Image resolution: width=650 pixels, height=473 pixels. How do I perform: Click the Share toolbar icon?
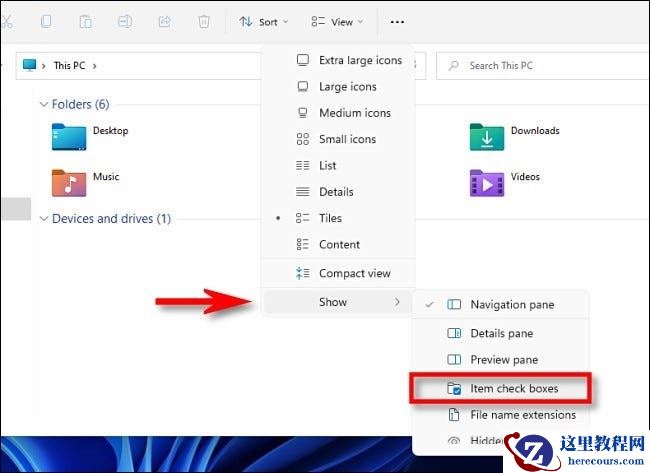(165, 22)
